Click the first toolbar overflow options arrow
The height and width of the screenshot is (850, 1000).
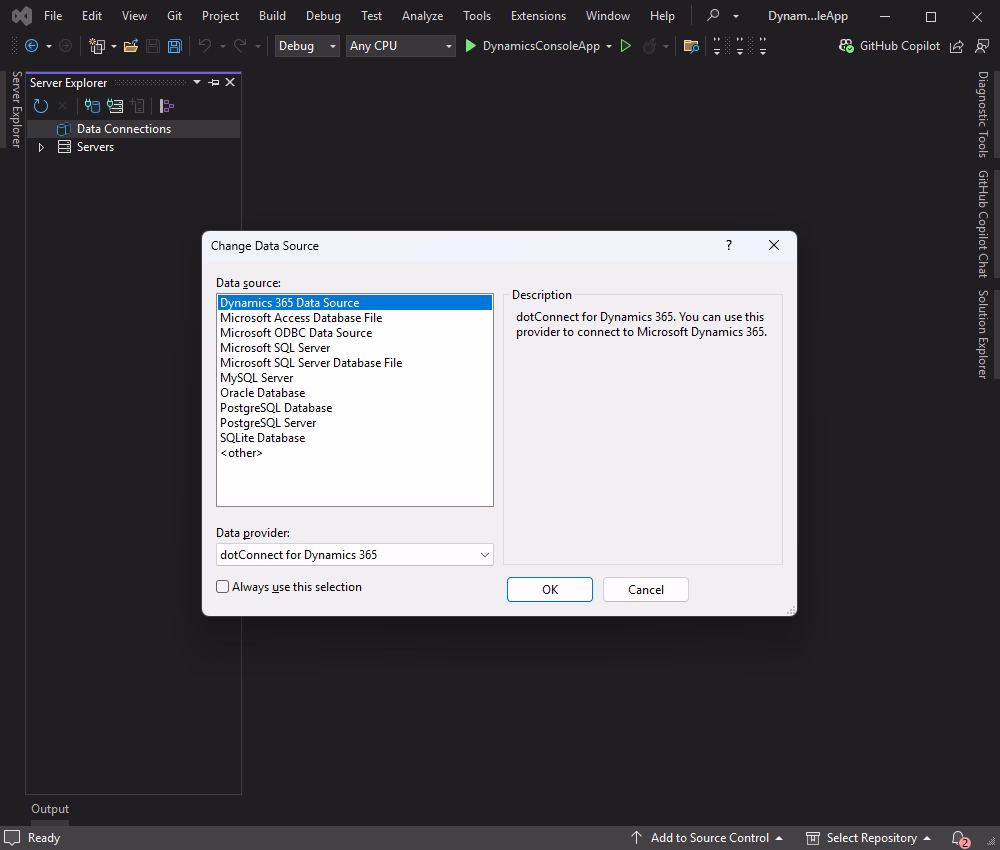(x=717, y=46)
